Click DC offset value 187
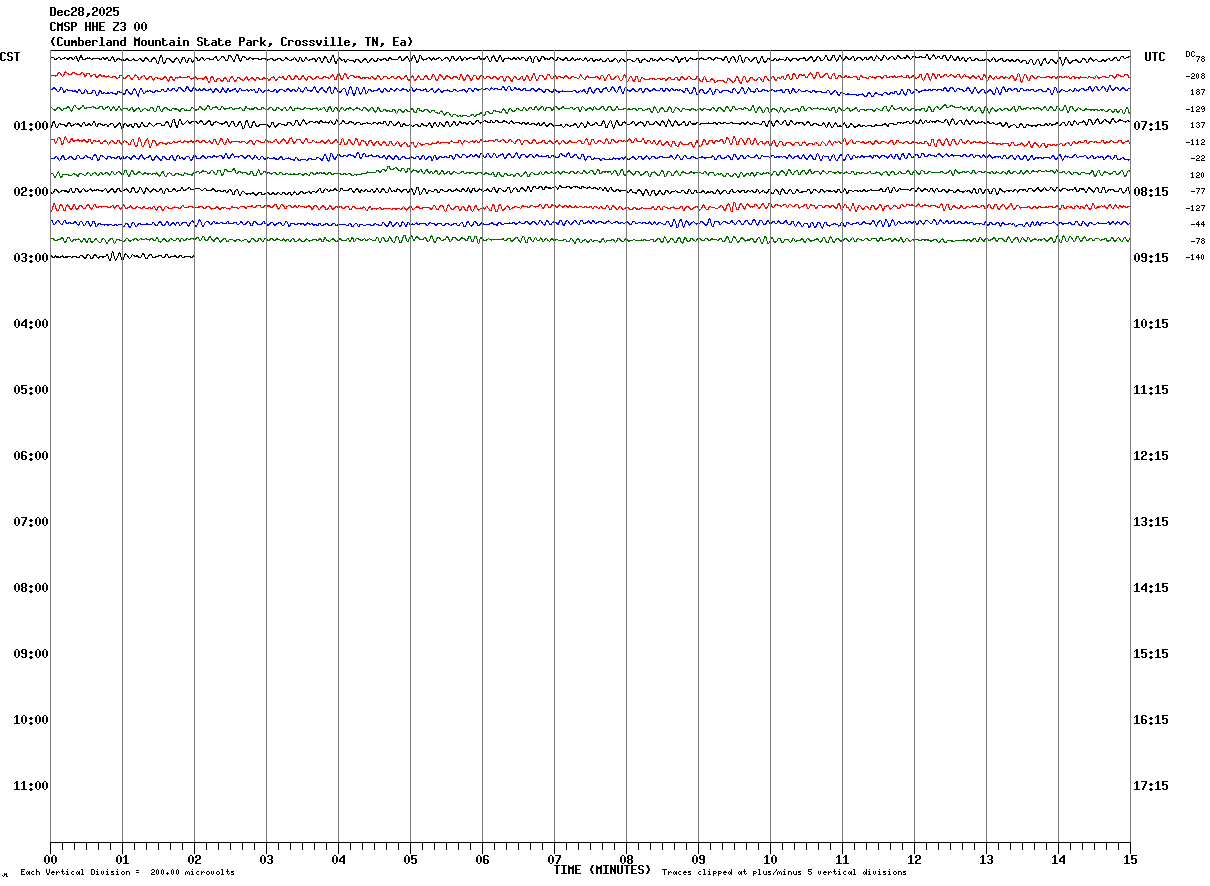1210x886 pixels. click(1197, 92)
